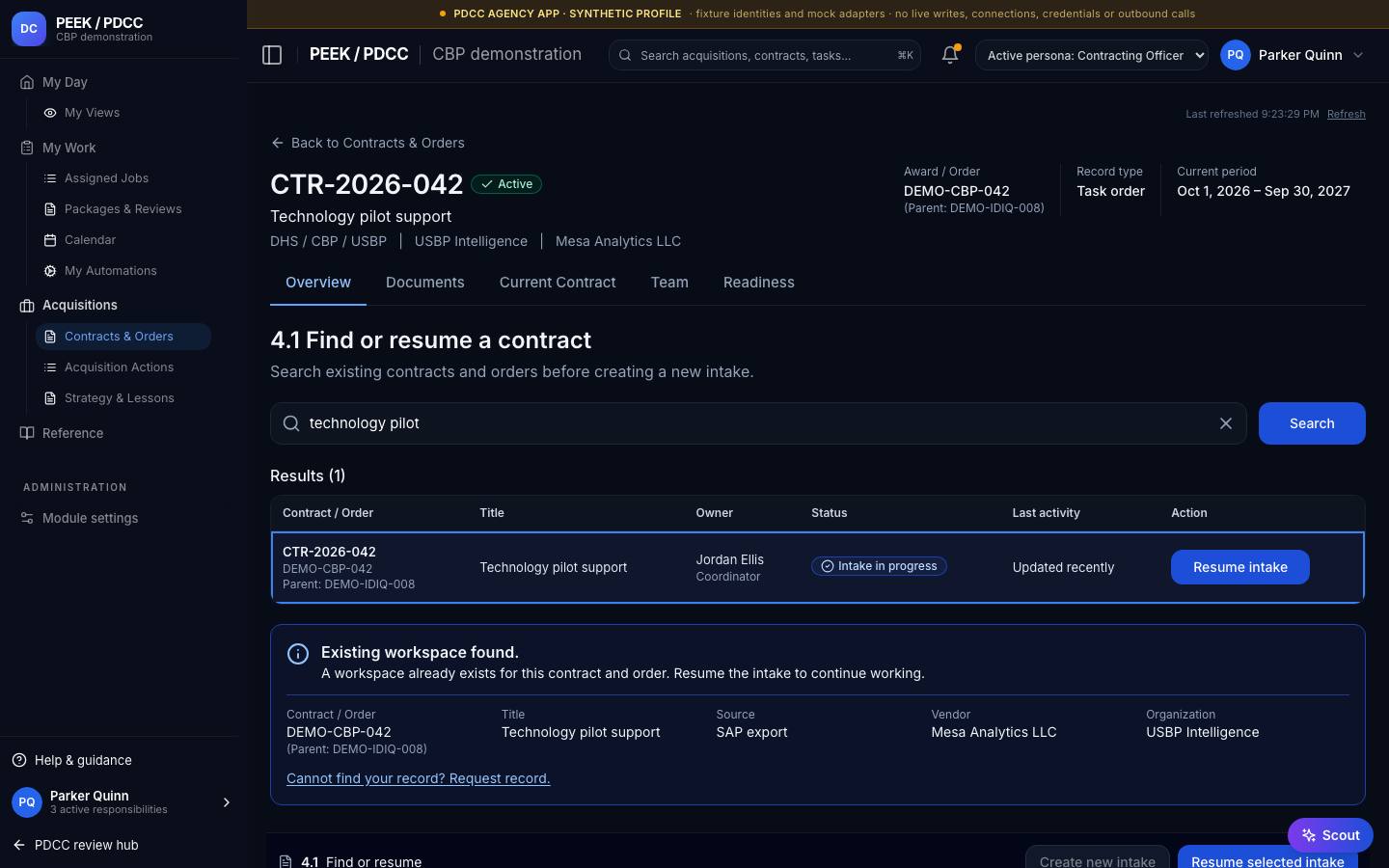1389x868 pixels.
Task: Click the Calendar icon in sidebar
Action: coord(50,240)
